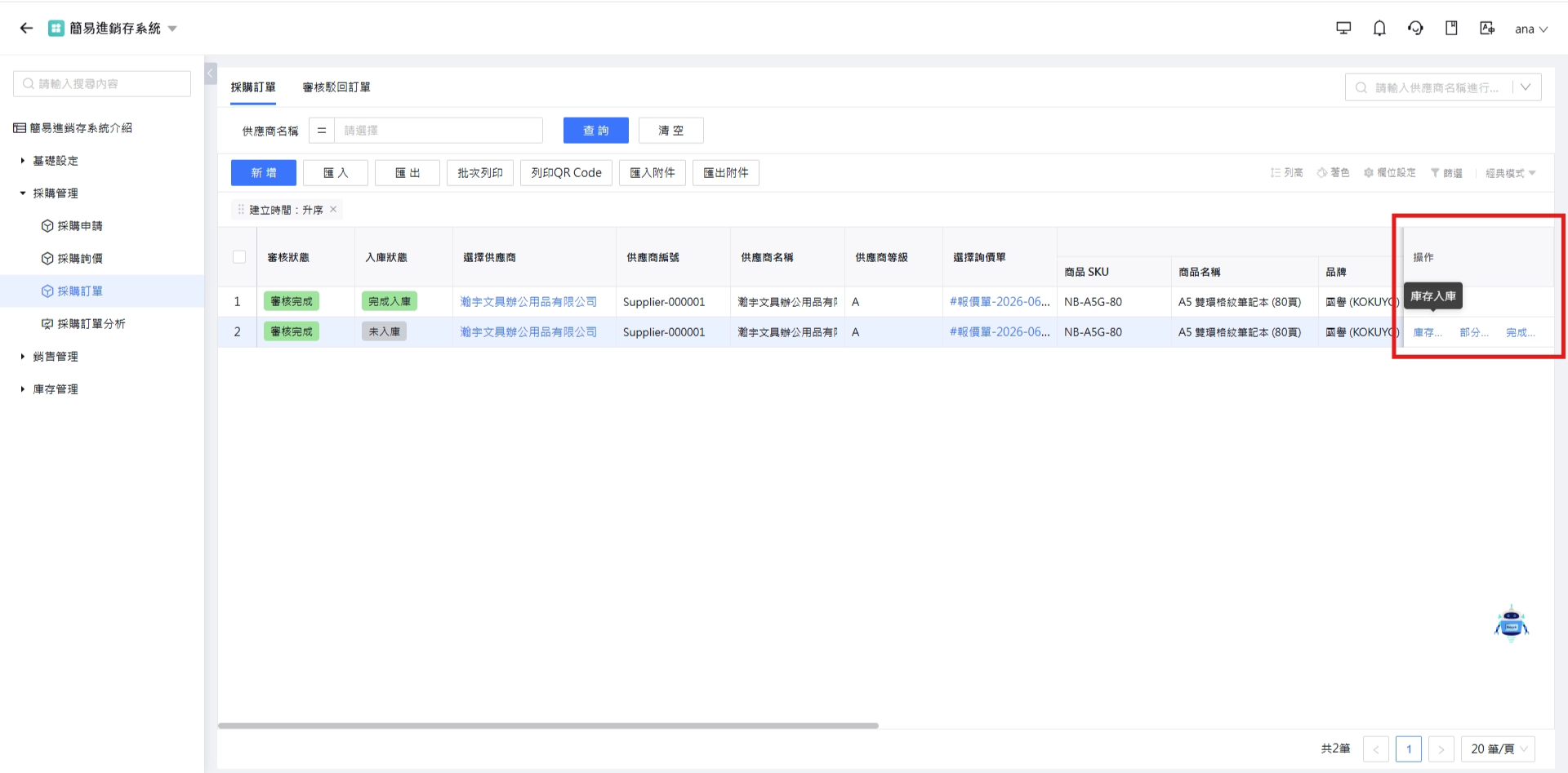Screen dimensions: 1568x773
Task: Expand the 庫存管理 sidebar group
Action: [x=56, y=389]
